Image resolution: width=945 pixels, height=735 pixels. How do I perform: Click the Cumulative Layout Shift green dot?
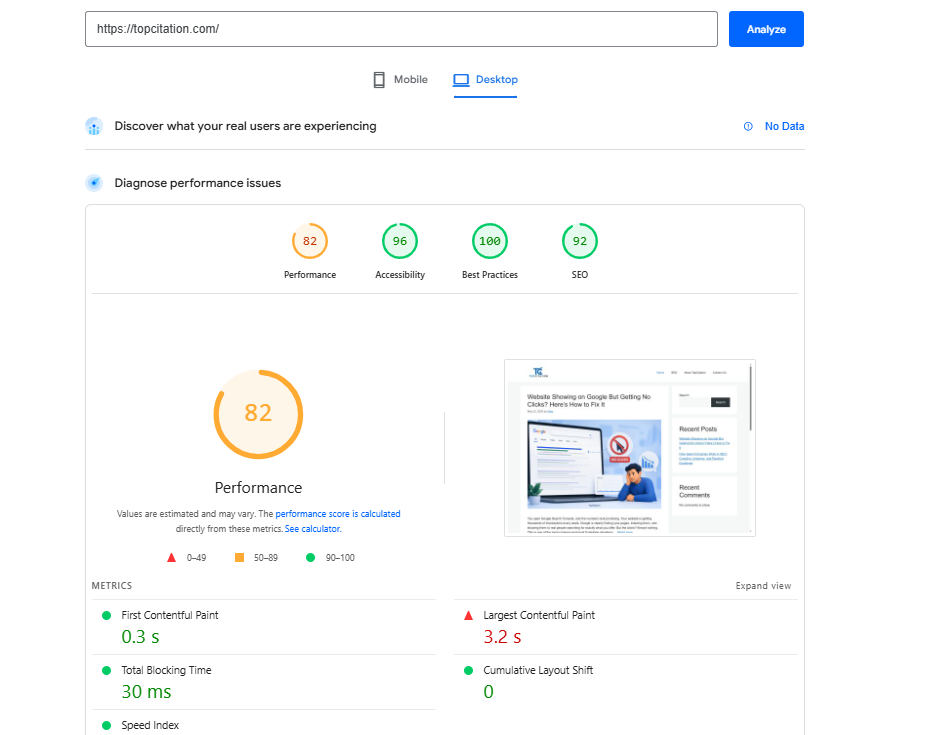click(x=468, y=670)
